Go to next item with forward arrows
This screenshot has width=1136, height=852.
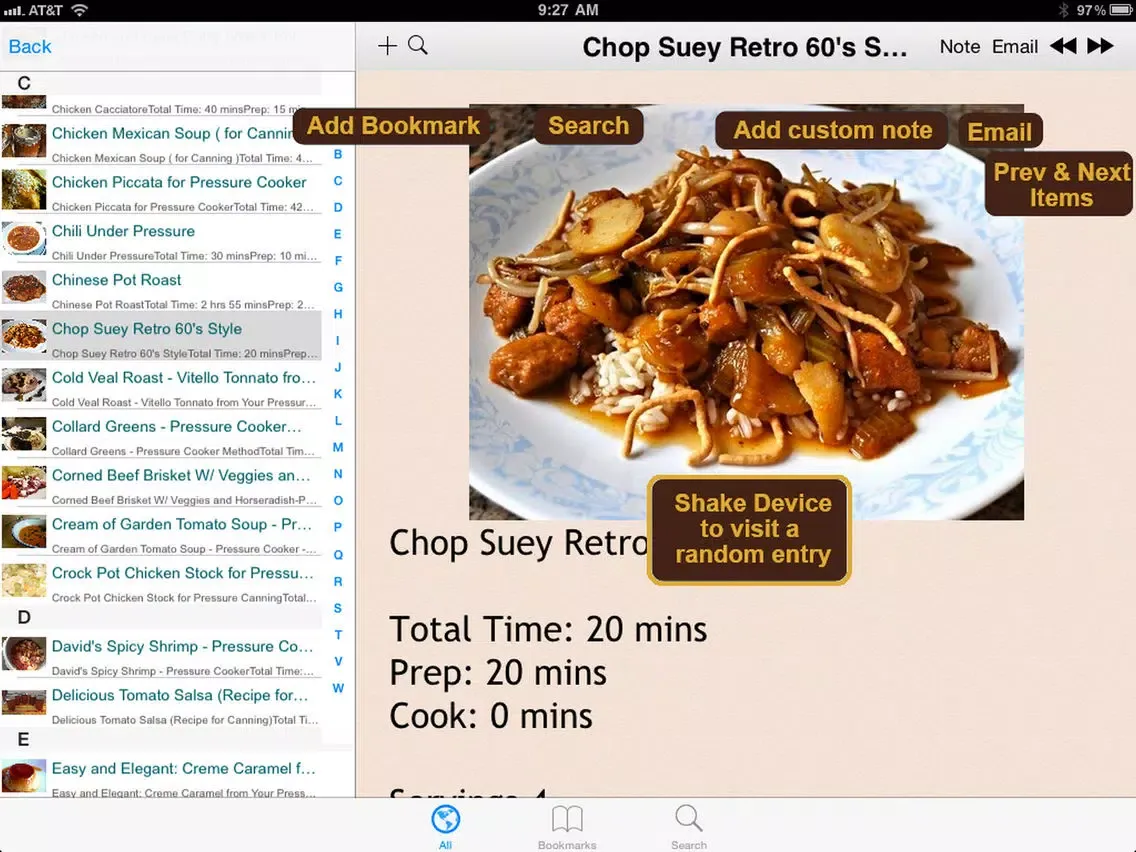click(x=1100, y=46)
